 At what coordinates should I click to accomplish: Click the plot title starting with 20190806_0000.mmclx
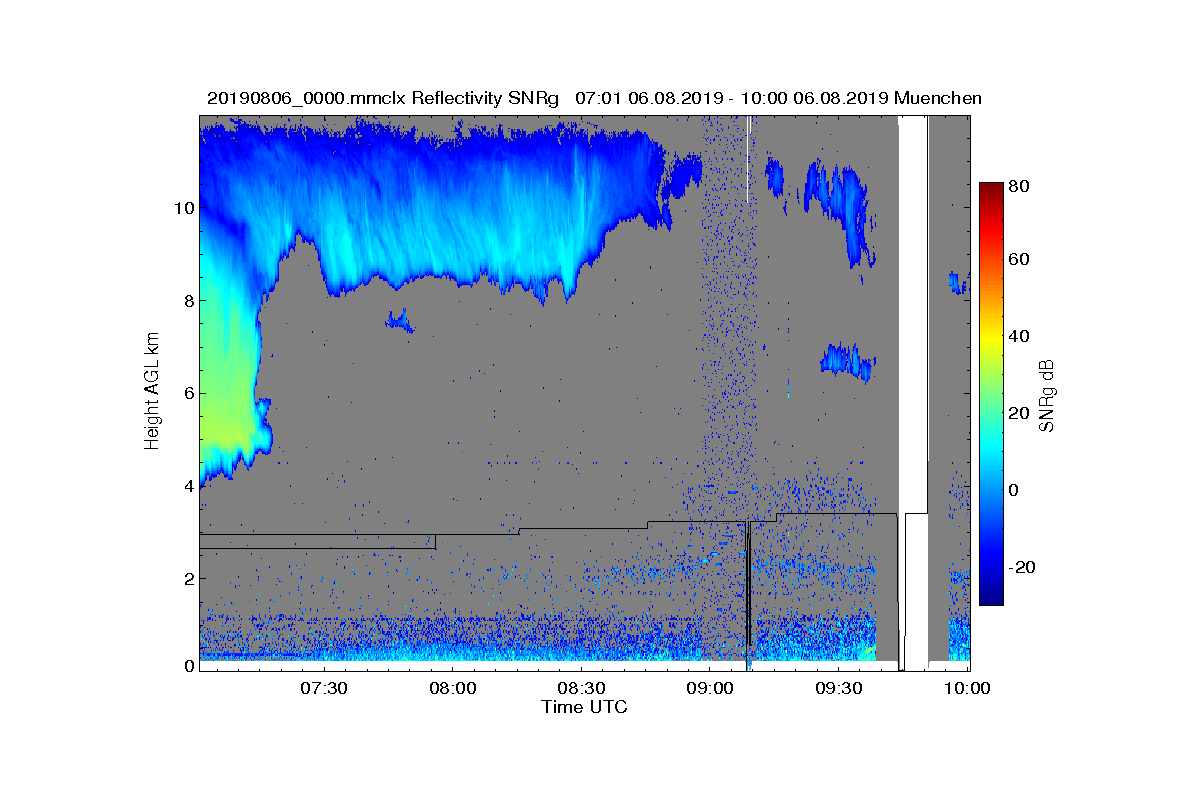click(594, 98)
